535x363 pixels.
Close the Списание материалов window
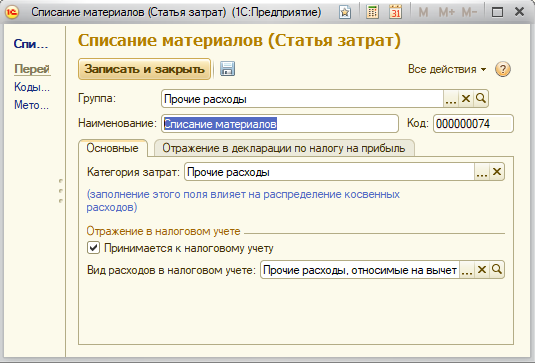click(x=519, y=12)
